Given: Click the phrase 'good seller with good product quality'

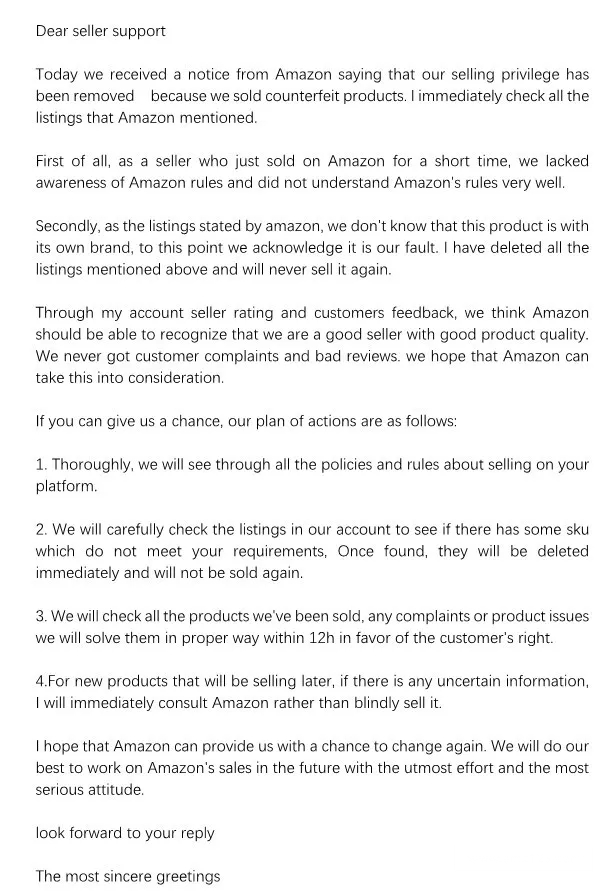Looking at the screenshot, I should coord(462,334).
